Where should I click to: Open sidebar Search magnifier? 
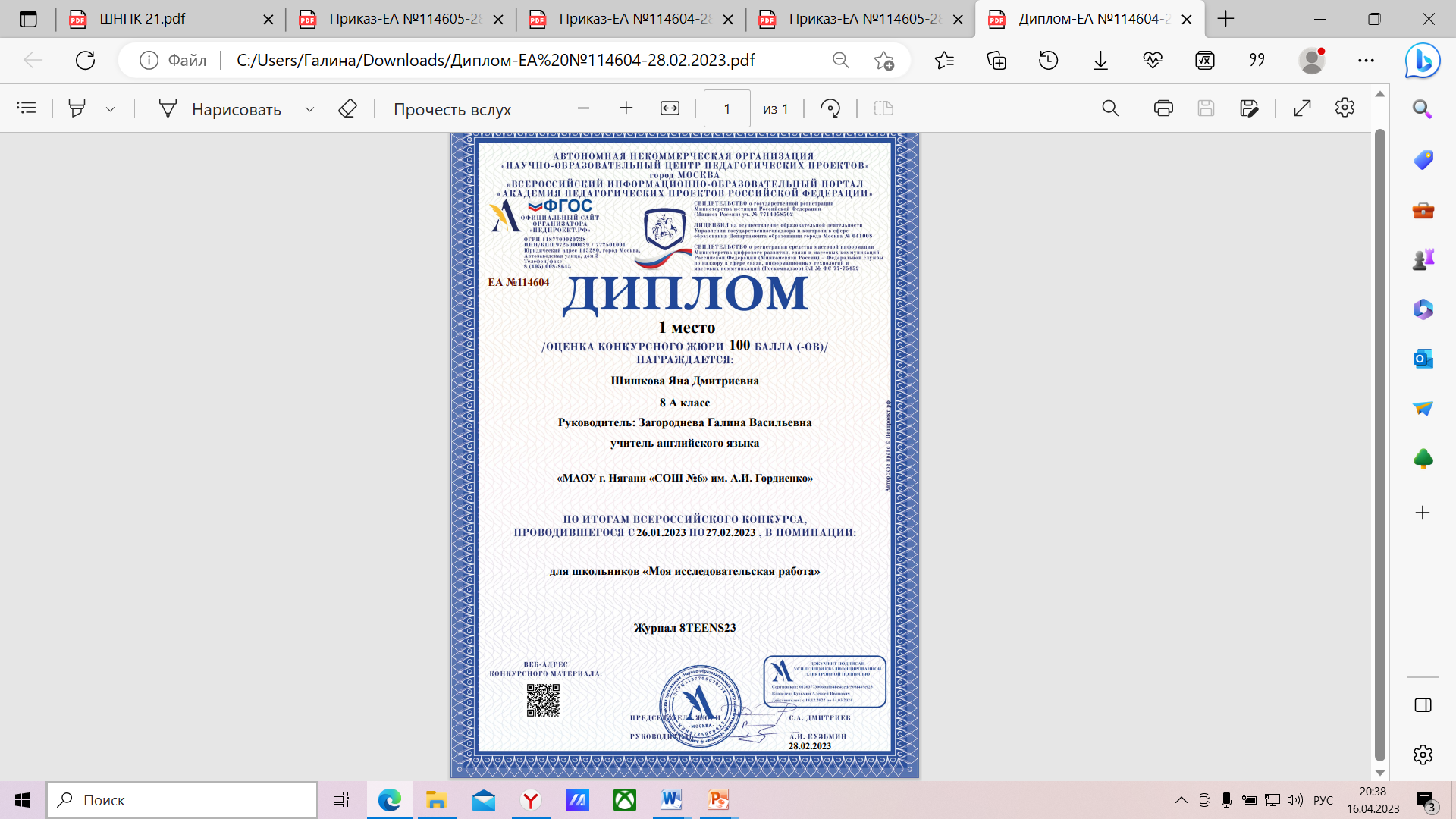click(1423, 109)
